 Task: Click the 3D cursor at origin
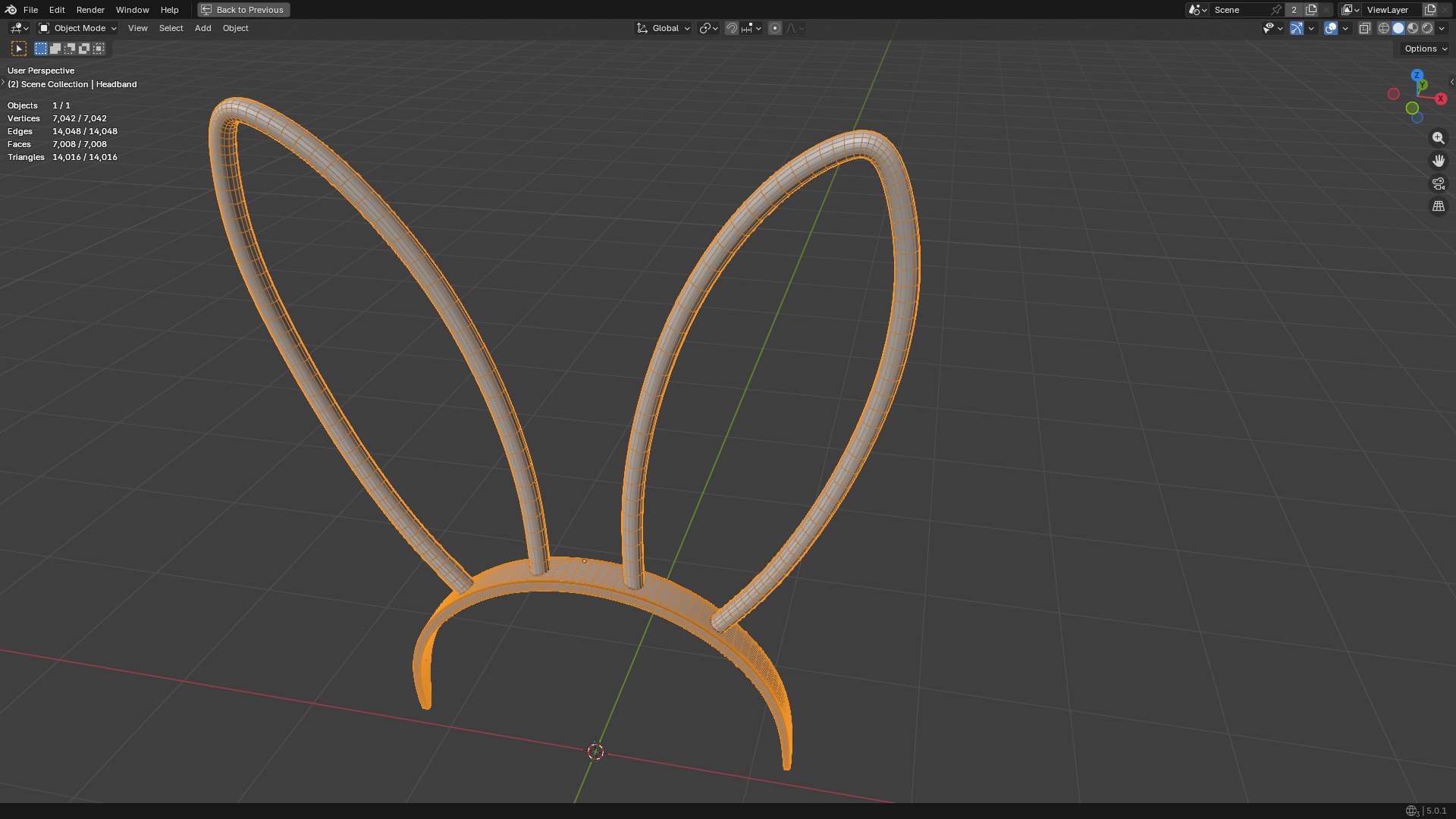595,752
